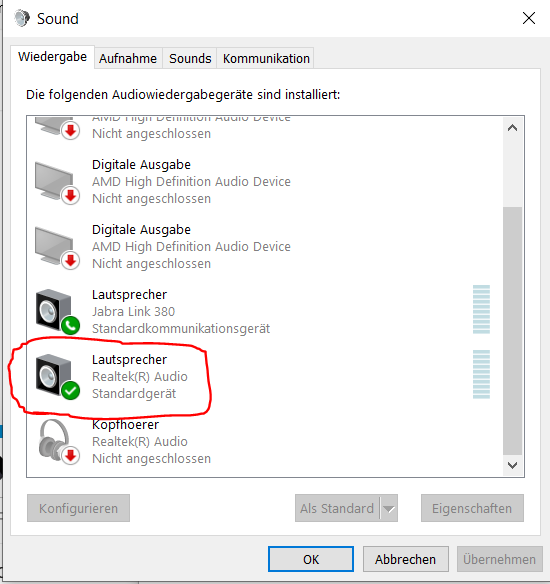Viewport: 550px width, 584px height.
Task: Open the Als Standard dropdown arrow
Action: pyautogui.click(x=389, y=508)
